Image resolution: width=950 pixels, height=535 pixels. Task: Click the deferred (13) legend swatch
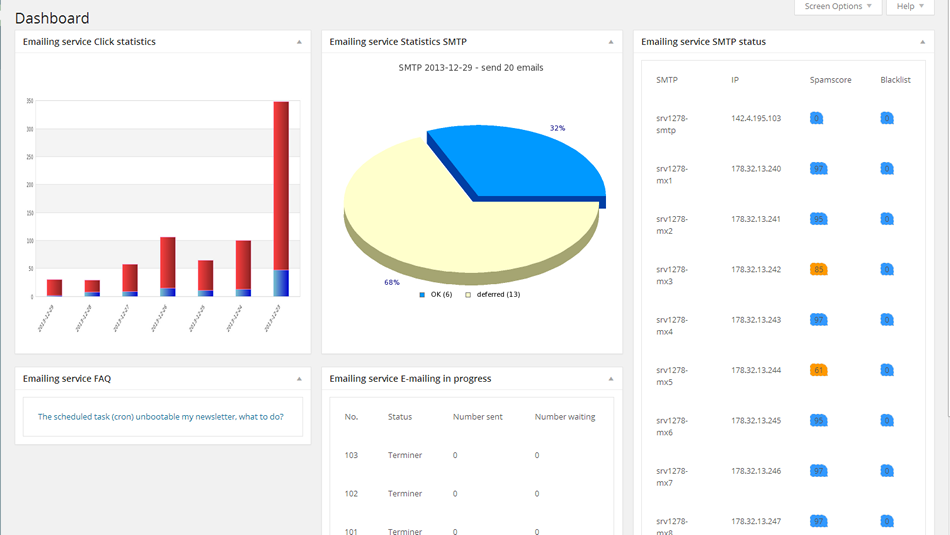(468, 295)
